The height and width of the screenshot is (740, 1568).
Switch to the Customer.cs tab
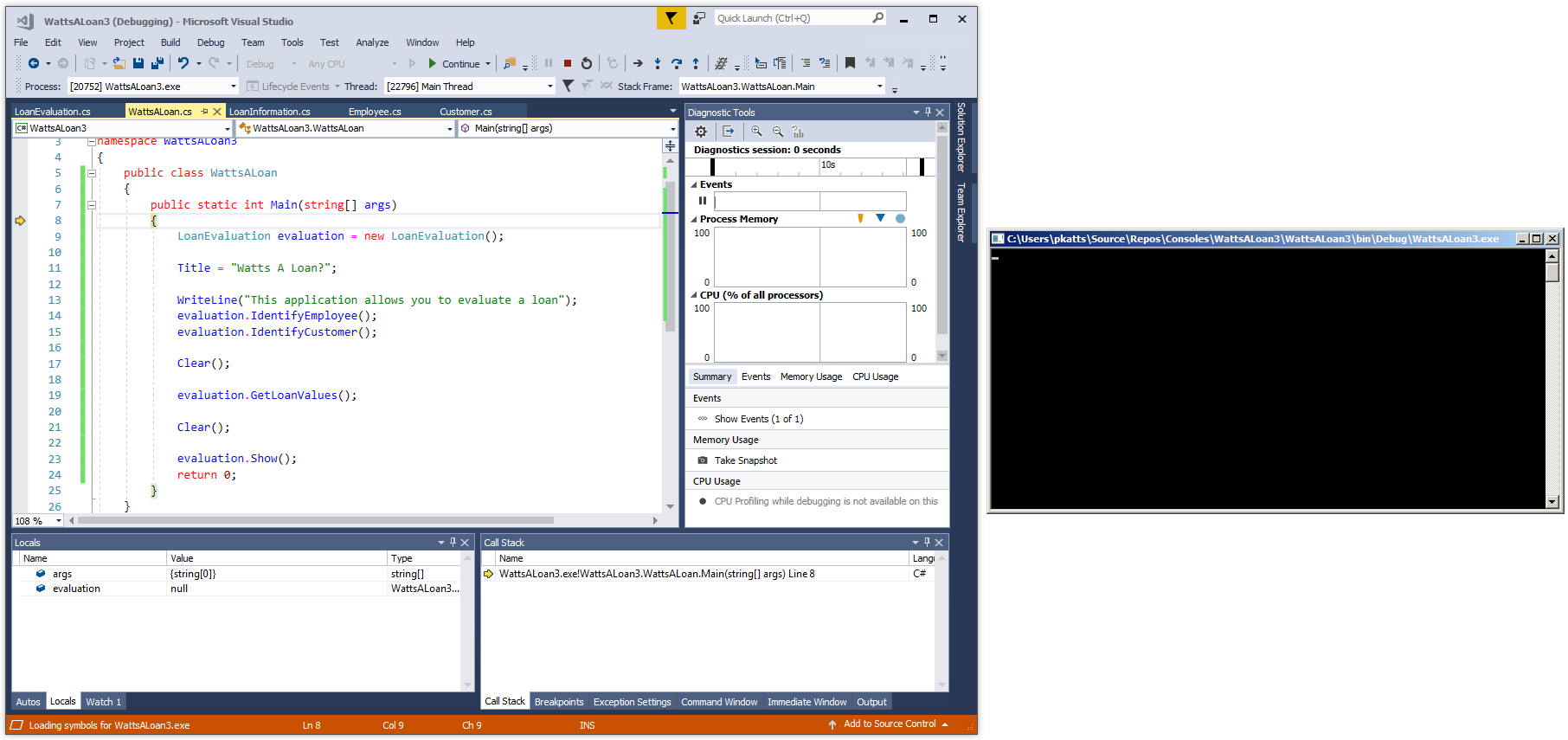[x=466, y=112]
